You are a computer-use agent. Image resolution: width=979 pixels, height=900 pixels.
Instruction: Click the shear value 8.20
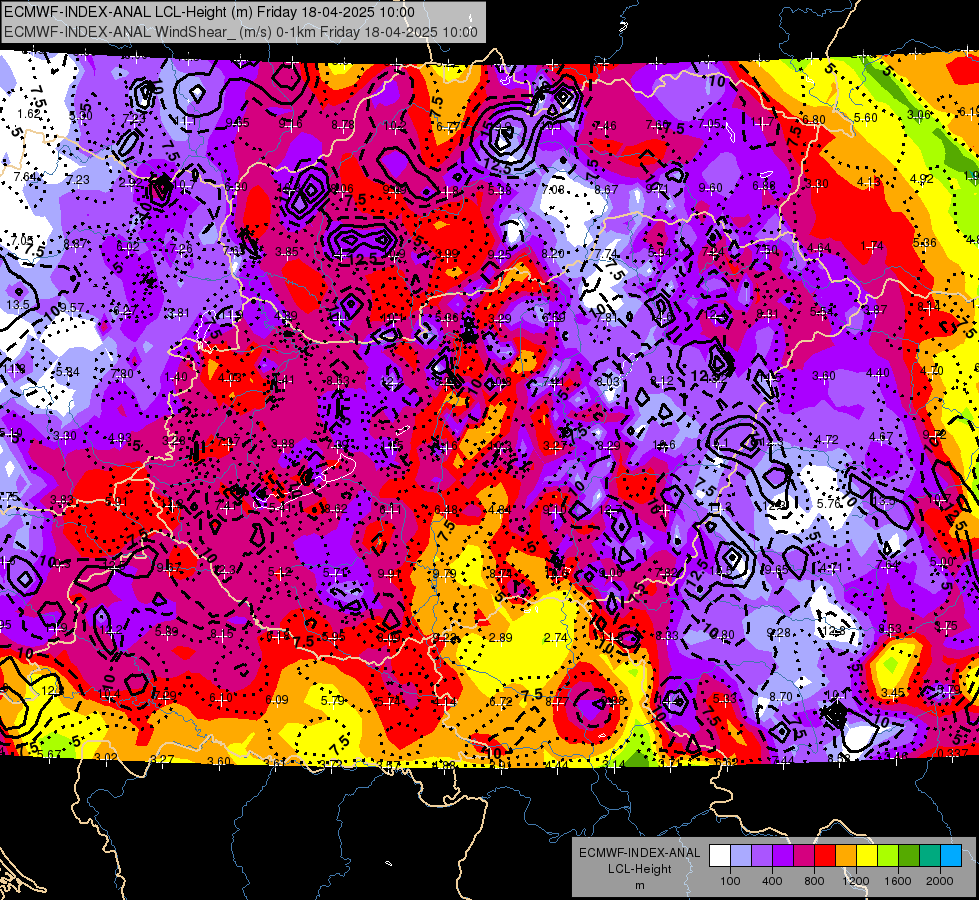[553, 253]
